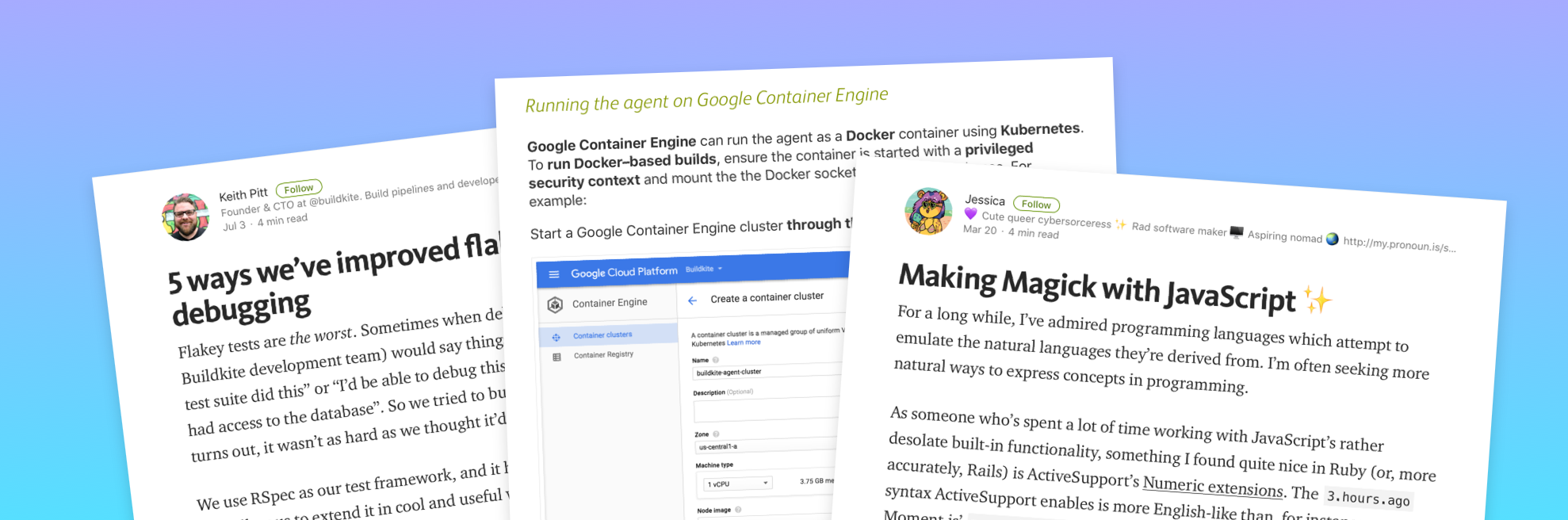Screen dimensions: 1568x520
Task: Click the empty Description field
Action: [x=767, y=411]
